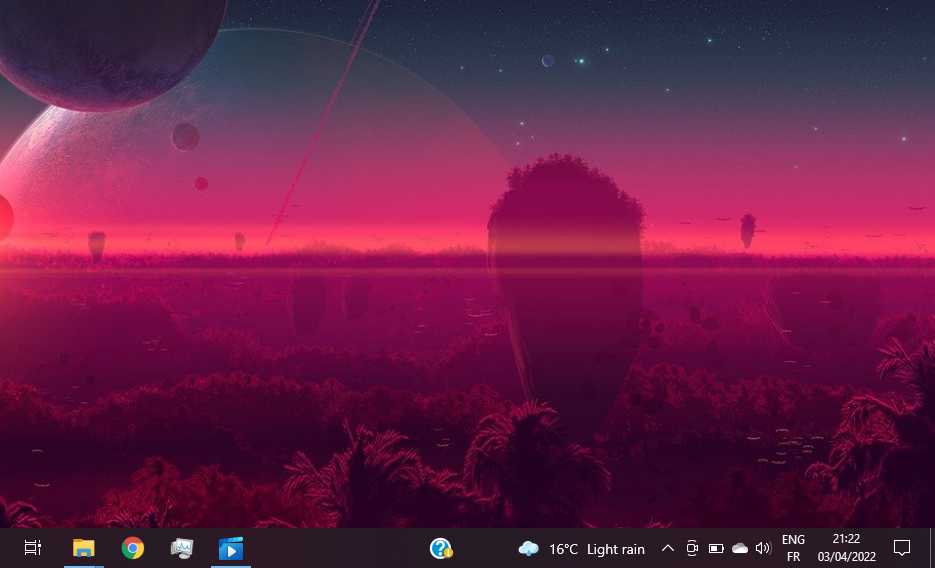This screenshot has height=568, width=935.
Task: Open the weather widget showing 16°C Light rain
Action: (581, 549)
